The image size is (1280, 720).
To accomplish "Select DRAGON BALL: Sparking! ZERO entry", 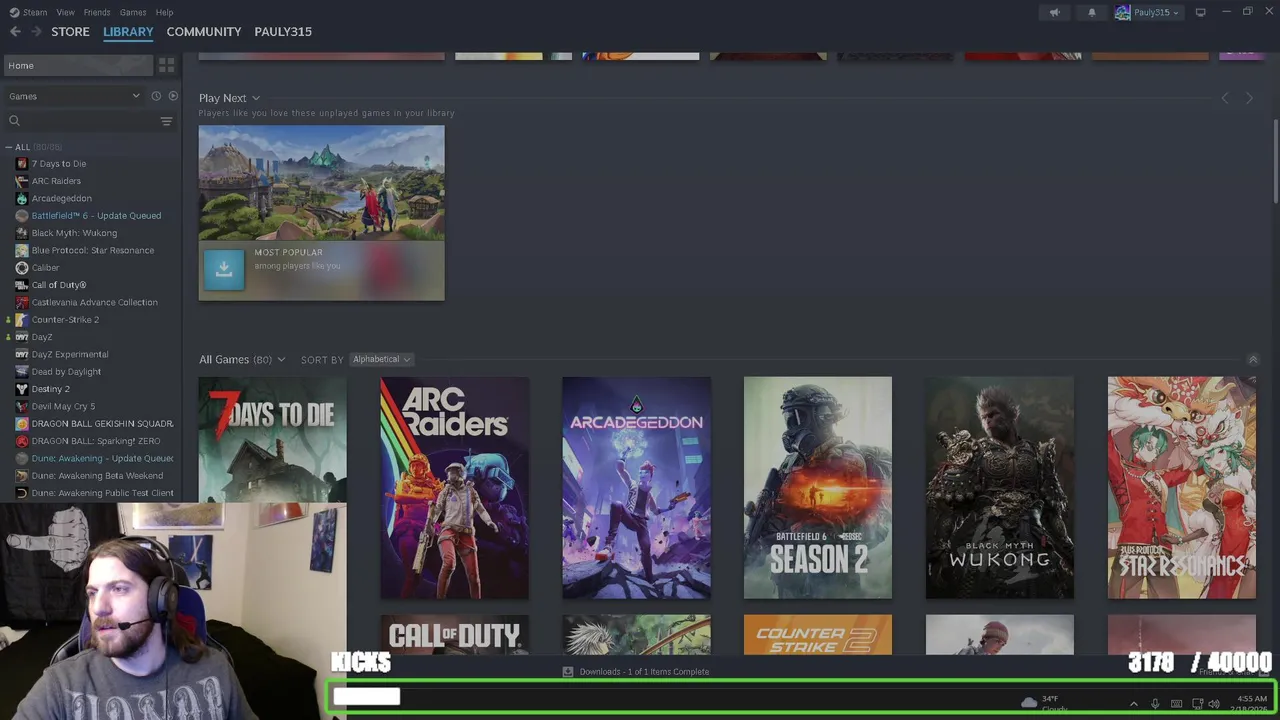I will tap(96, 441).
